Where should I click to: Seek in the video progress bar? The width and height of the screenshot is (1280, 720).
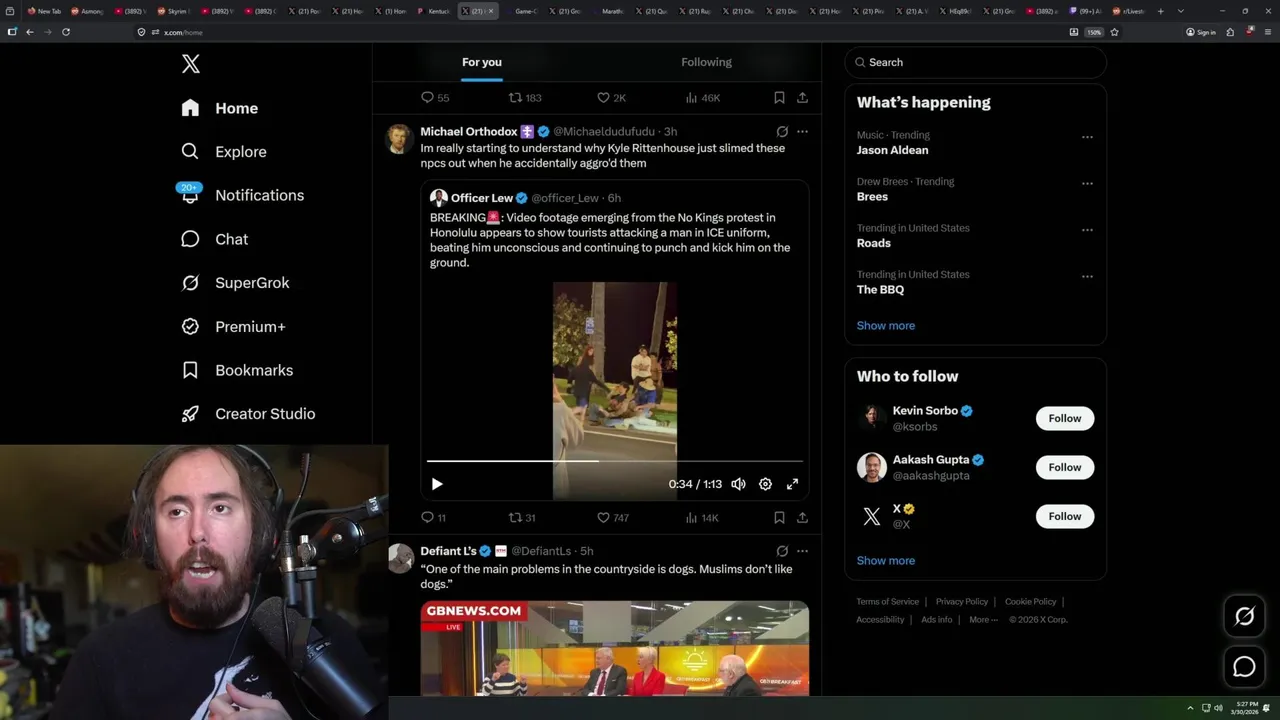pos(615,461)
